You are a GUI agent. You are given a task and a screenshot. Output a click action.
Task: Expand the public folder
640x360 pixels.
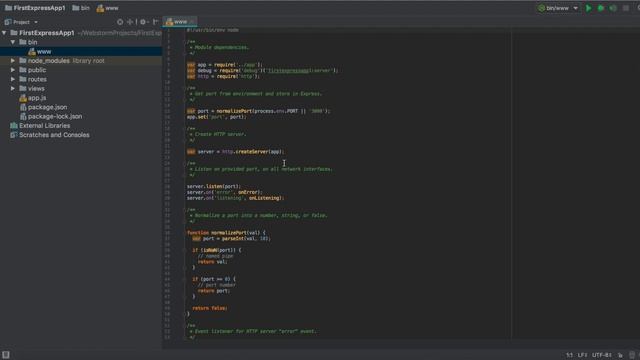tap(13, 70)
